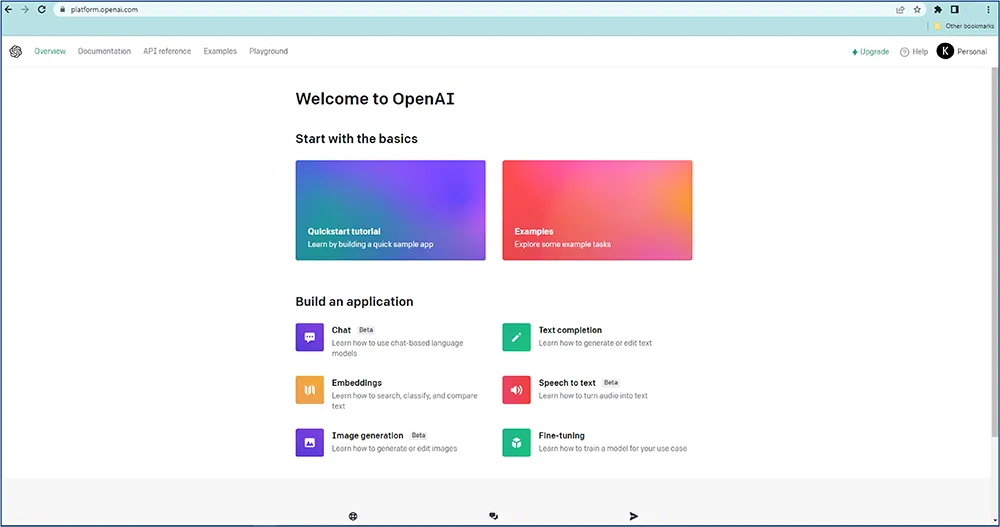Open the Examples gradient card

pos(597,210)
